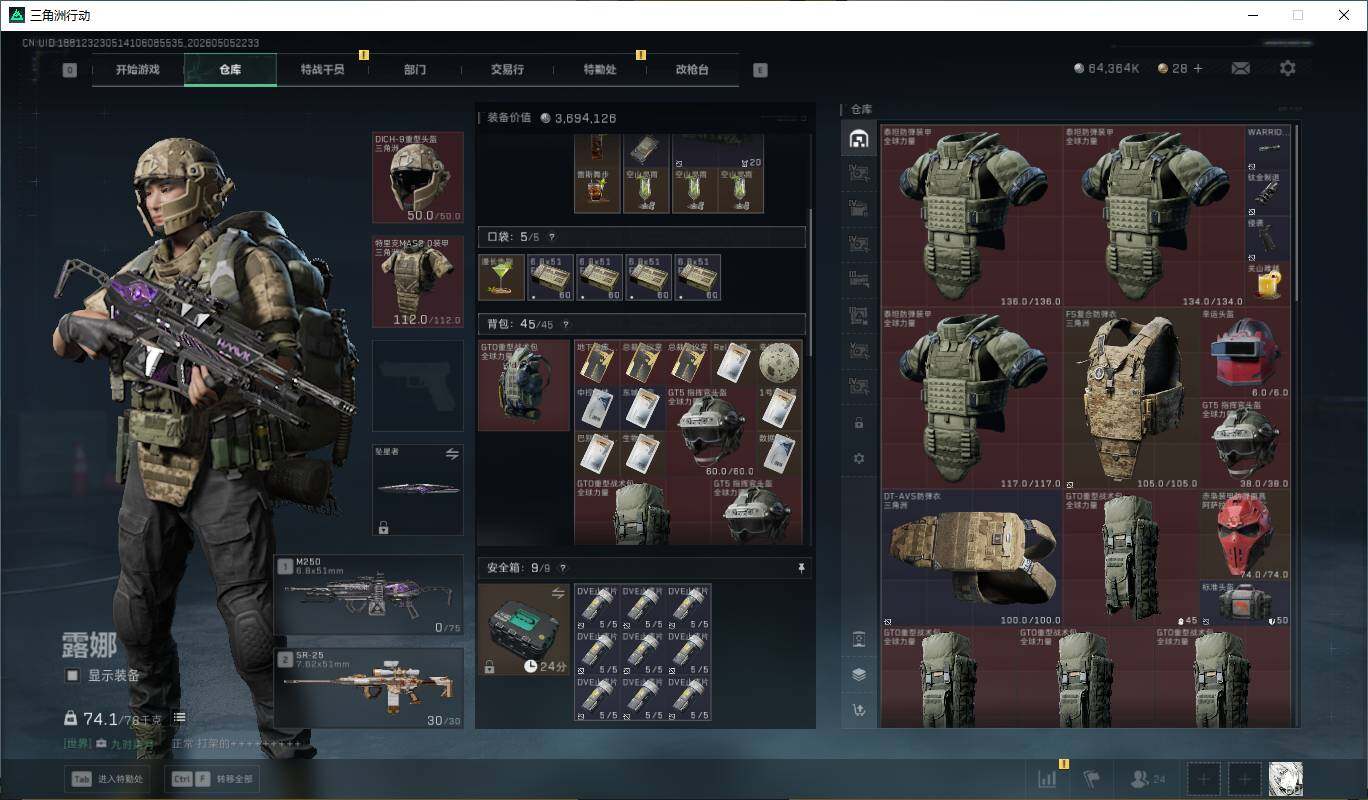Toggle the lock icon on 坠星者 slot
The image size is (1368, 800).
(383, 527)
